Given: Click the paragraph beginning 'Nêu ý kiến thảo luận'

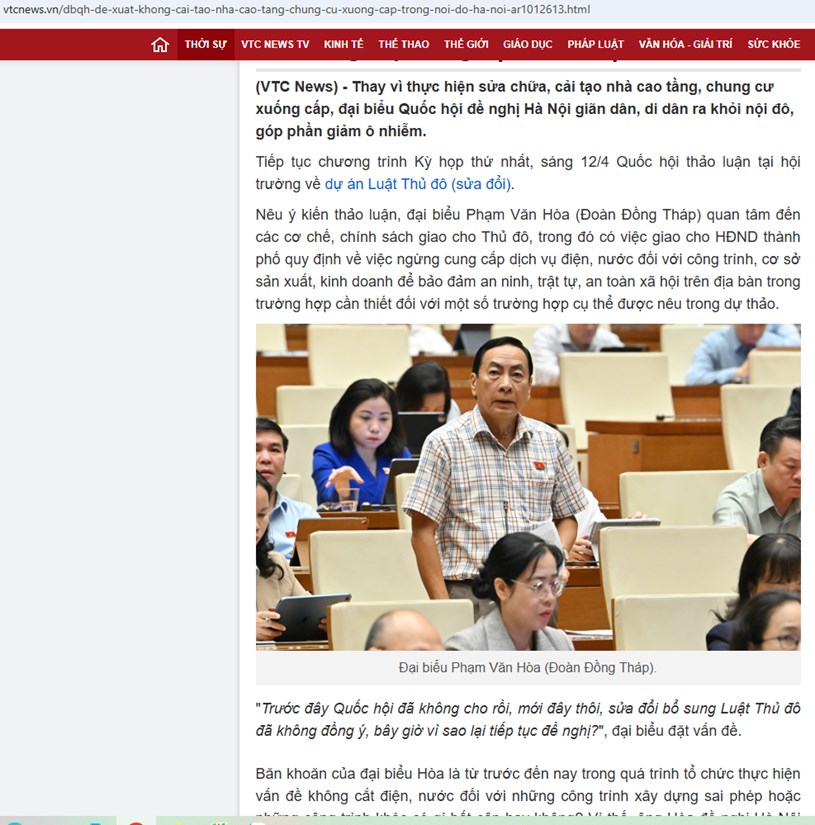Looking at the screenshot, I should click(528, 259).
